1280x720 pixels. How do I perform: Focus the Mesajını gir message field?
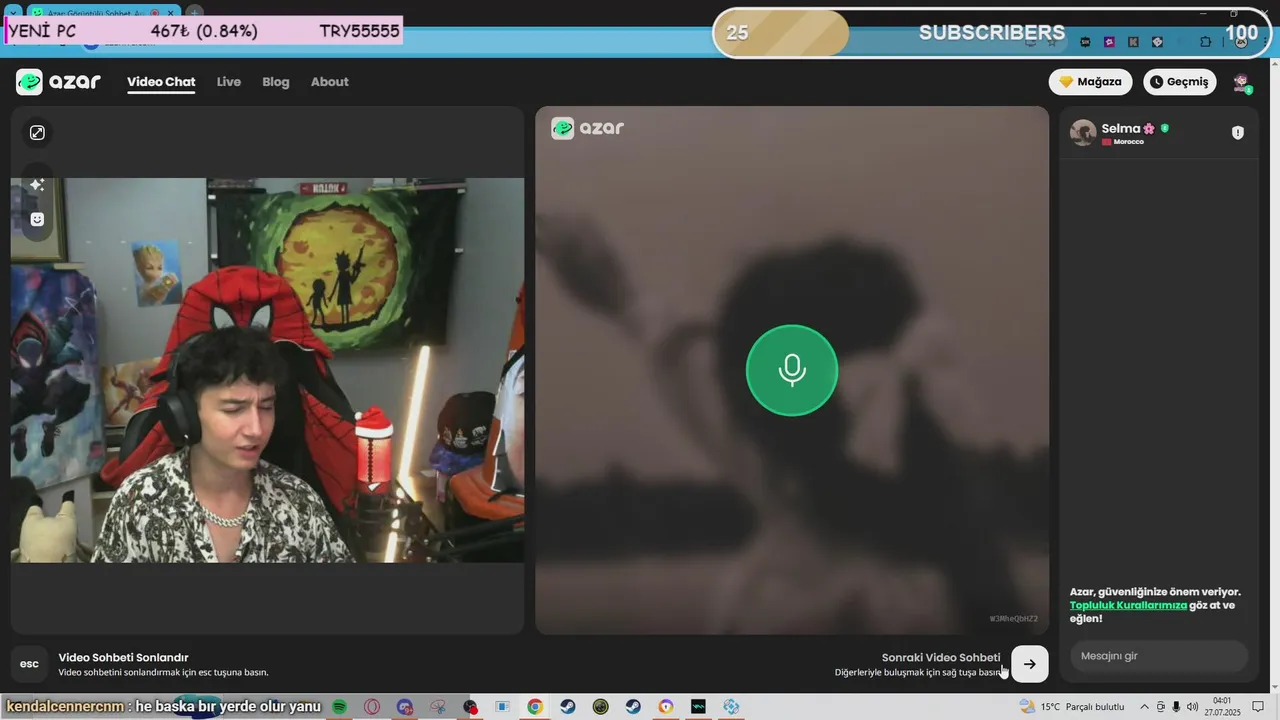(x=1159, y=656)
